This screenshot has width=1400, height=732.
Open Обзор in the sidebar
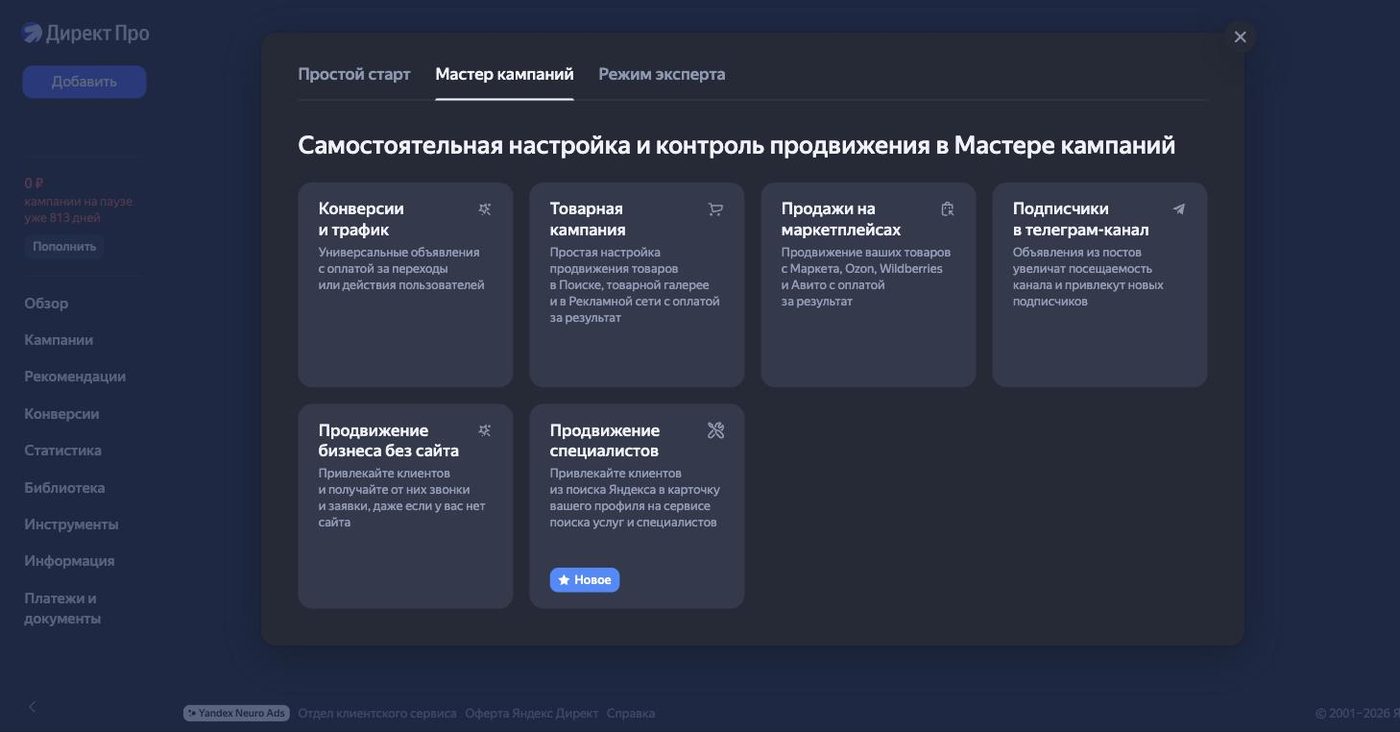point(47,303)
